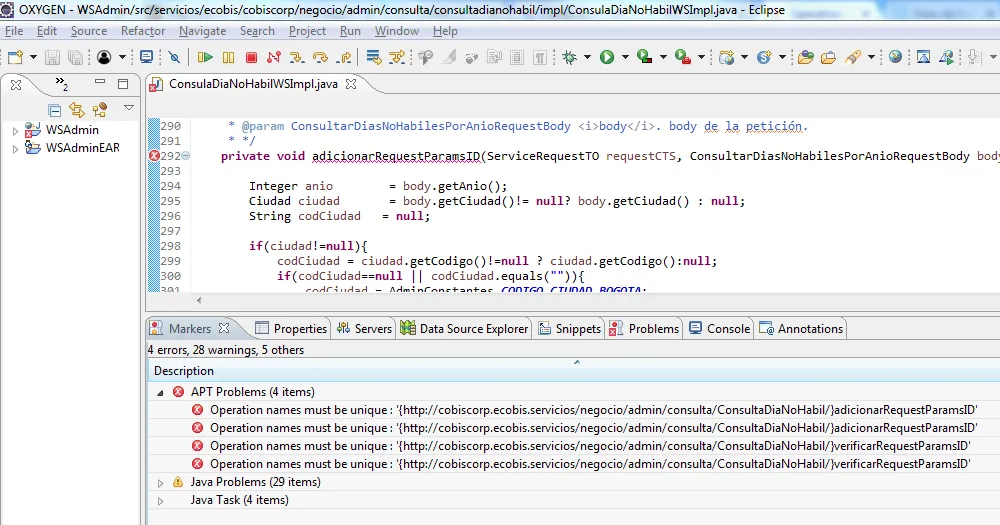The width and height of the screenshot is (1000, 525).
Task: Switch to the Annotations tab
Action: (x=801, y=329)
